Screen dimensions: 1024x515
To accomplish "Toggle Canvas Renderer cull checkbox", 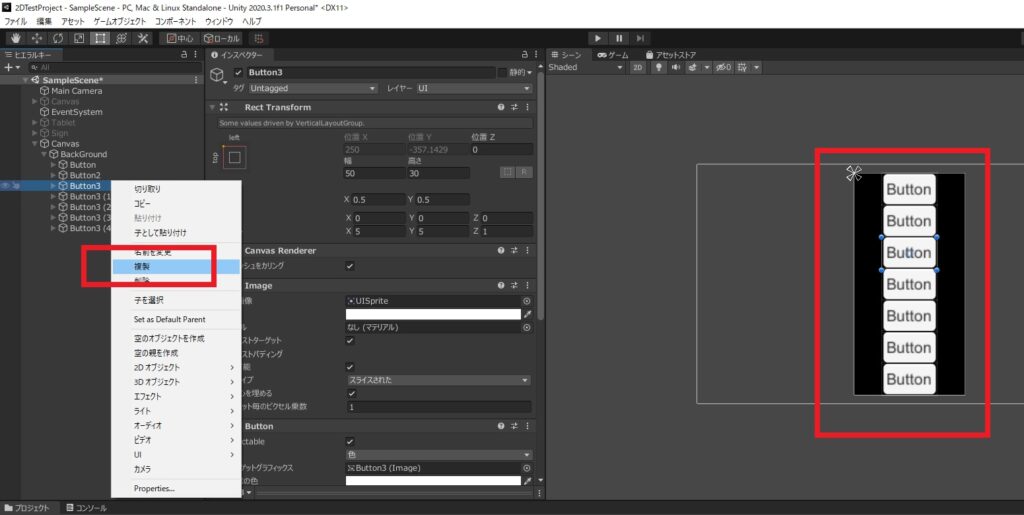I will 350,266.
